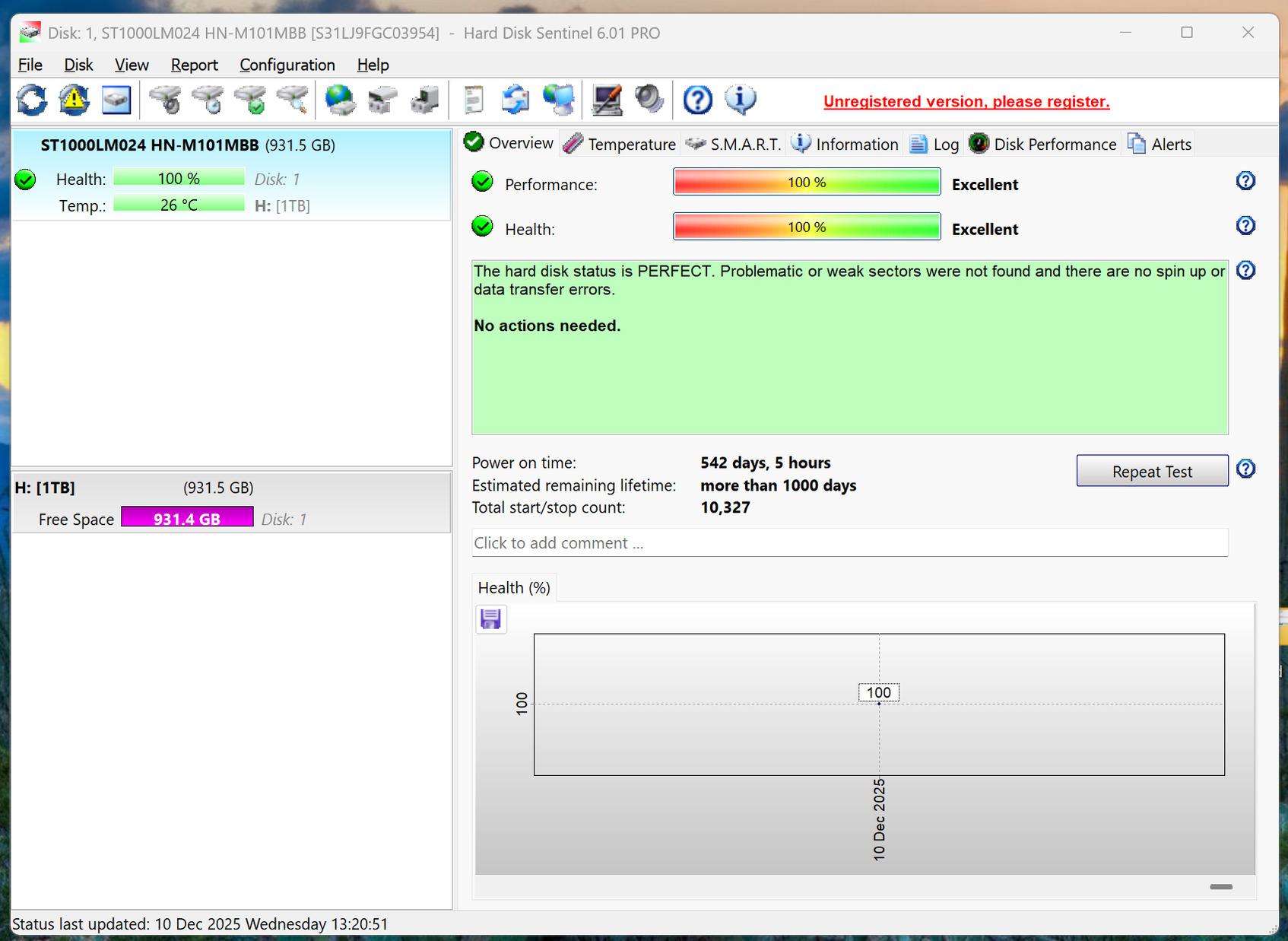
Task: Click the help icon beside the status message
Action: (1245, 271)
